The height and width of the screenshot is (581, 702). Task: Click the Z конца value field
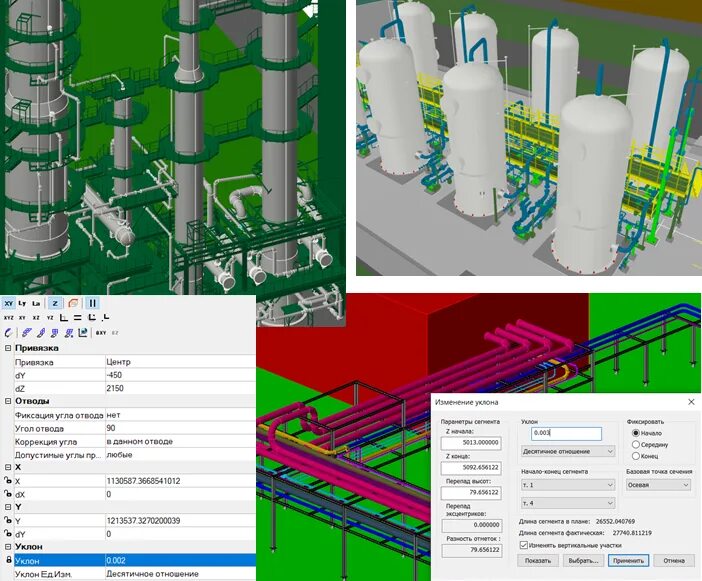[471, 468]
